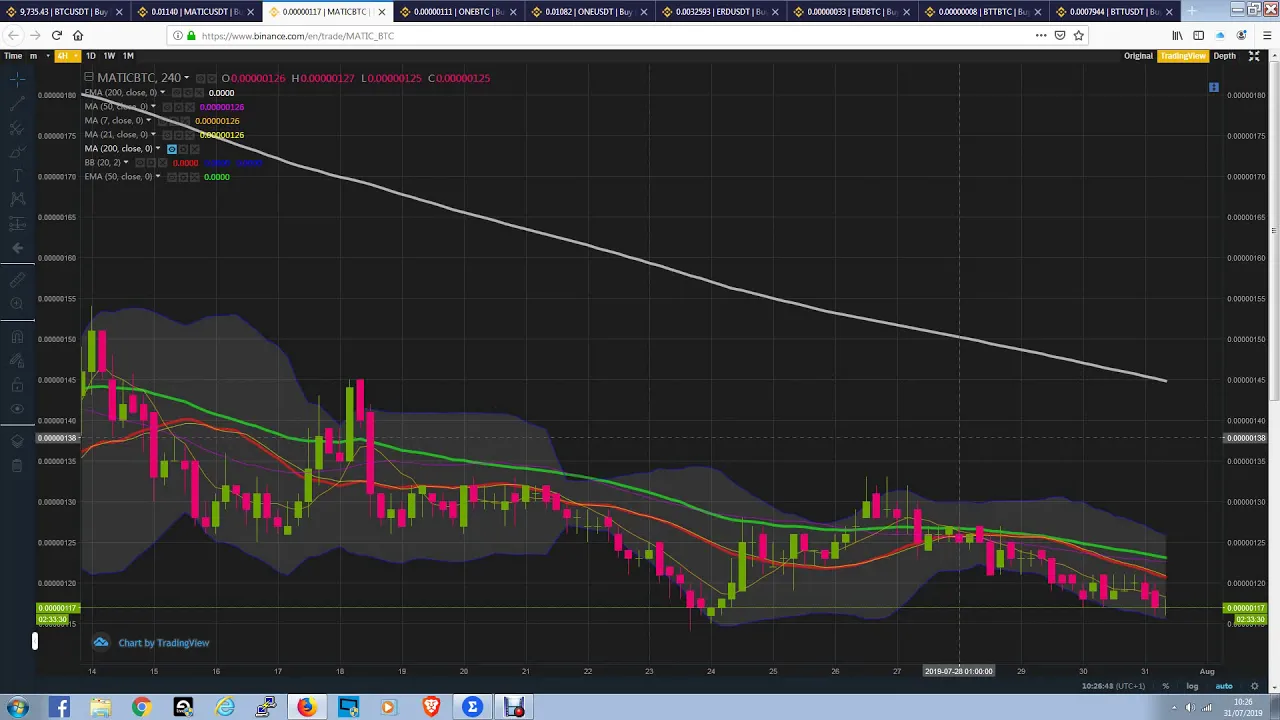This screenshot has height=720, width=1280.
Task: Select the text annotation tool
Action: point(17,176)
